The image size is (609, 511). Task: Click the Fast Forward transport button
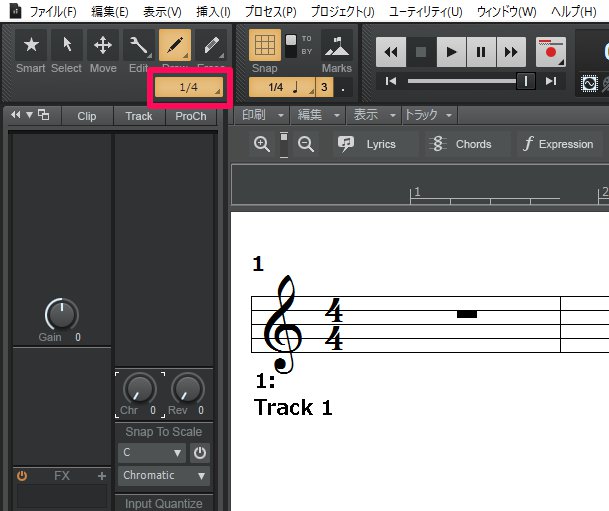[x=511, y=52]
